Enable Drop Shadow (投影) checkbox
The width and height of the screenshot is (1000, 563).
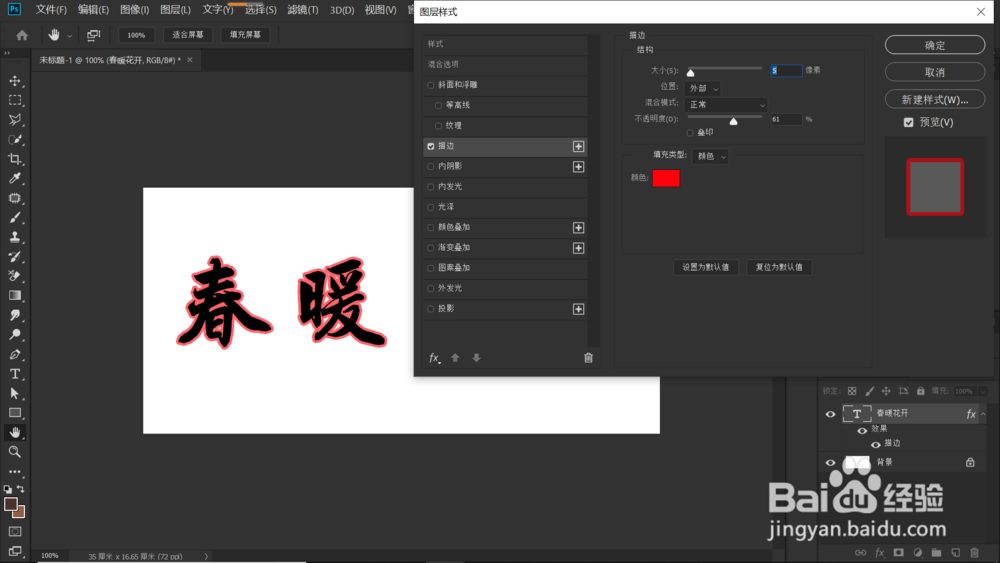(430, 309)
